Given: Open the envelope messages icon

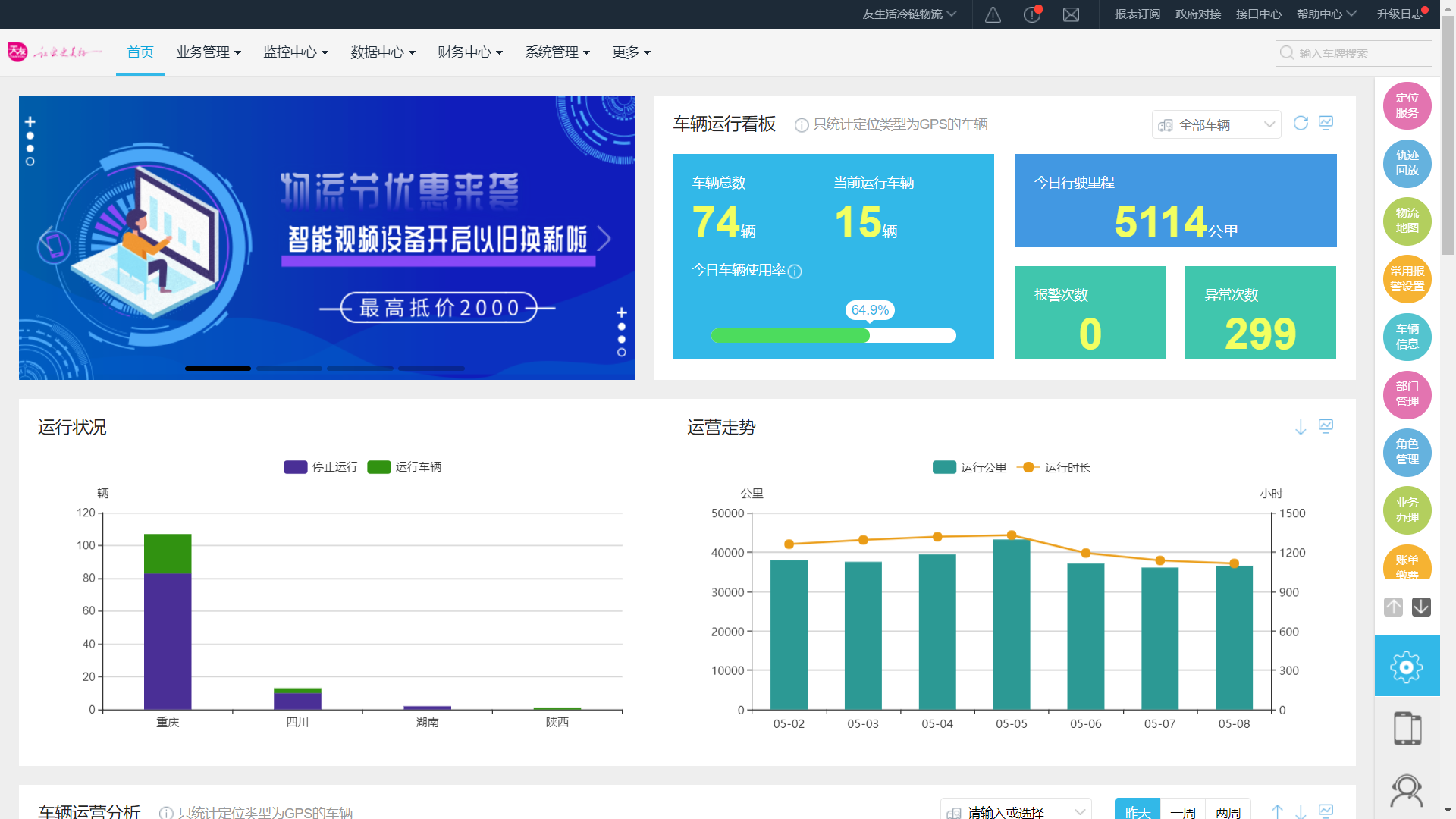Looking at the screenshot, I should [x=1071, y=14].
